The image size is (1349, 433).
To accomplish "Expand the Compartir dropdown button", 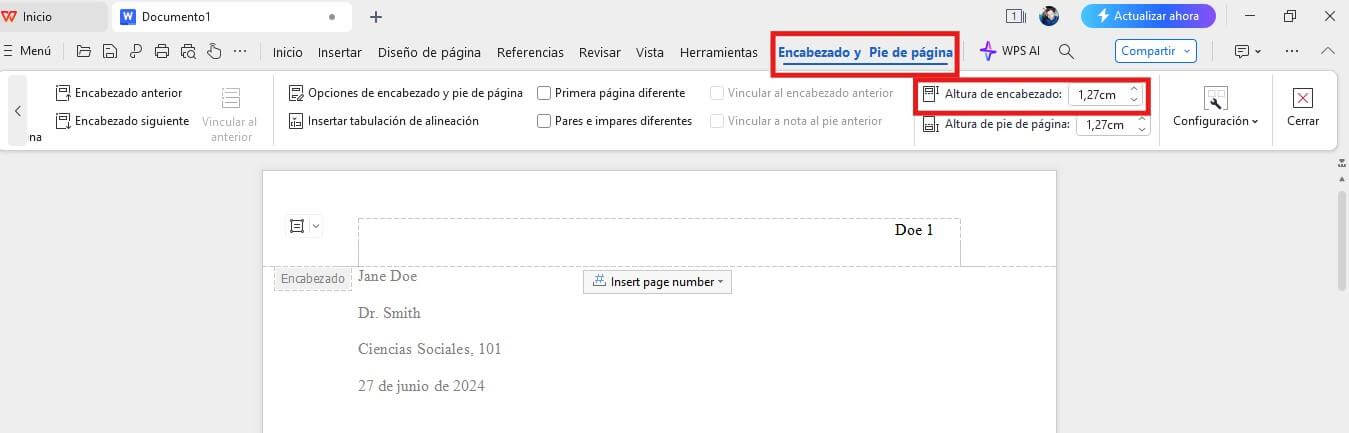I will [x=1156, y=51].
